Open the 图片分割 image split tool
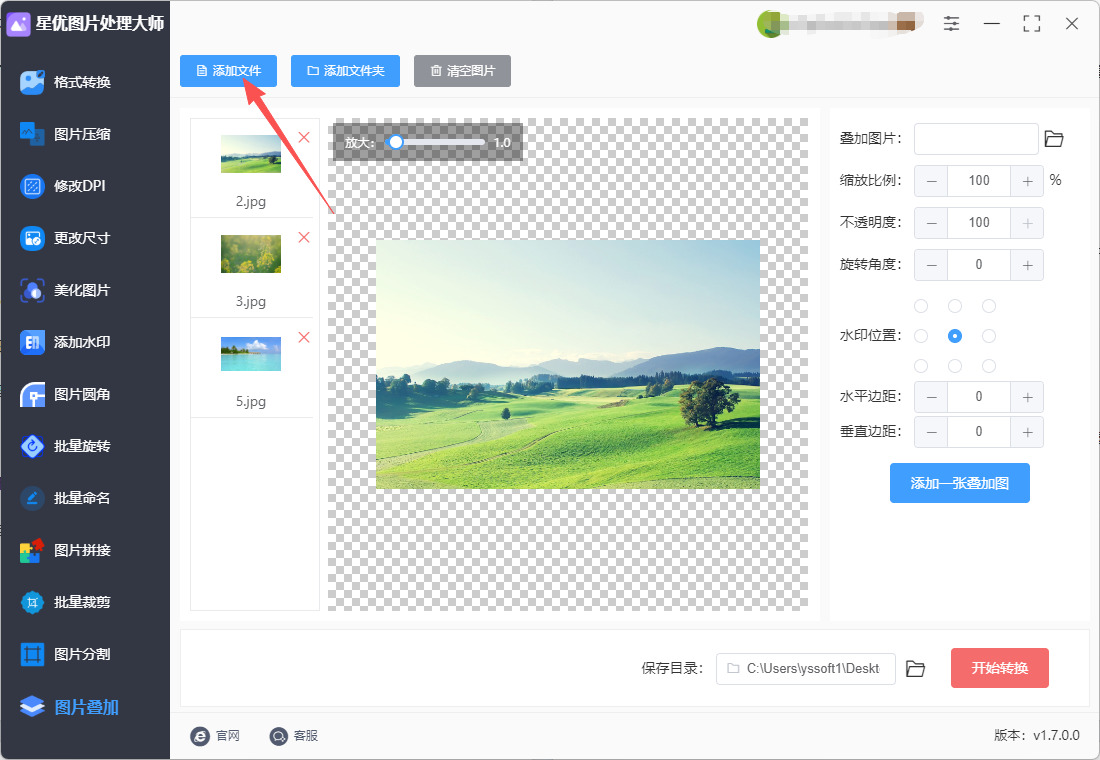 click(66, 654)
